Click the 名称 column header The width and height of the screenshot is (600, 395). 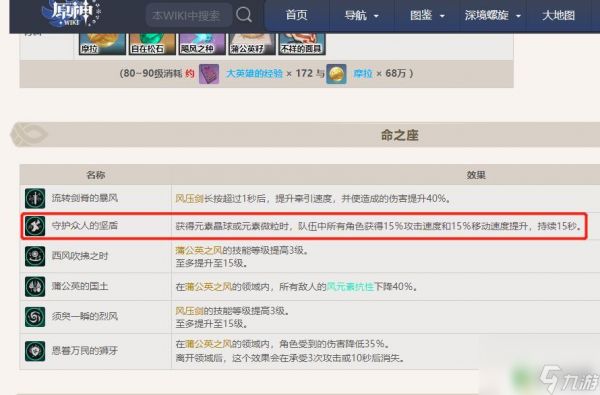[x=96, y=175]
